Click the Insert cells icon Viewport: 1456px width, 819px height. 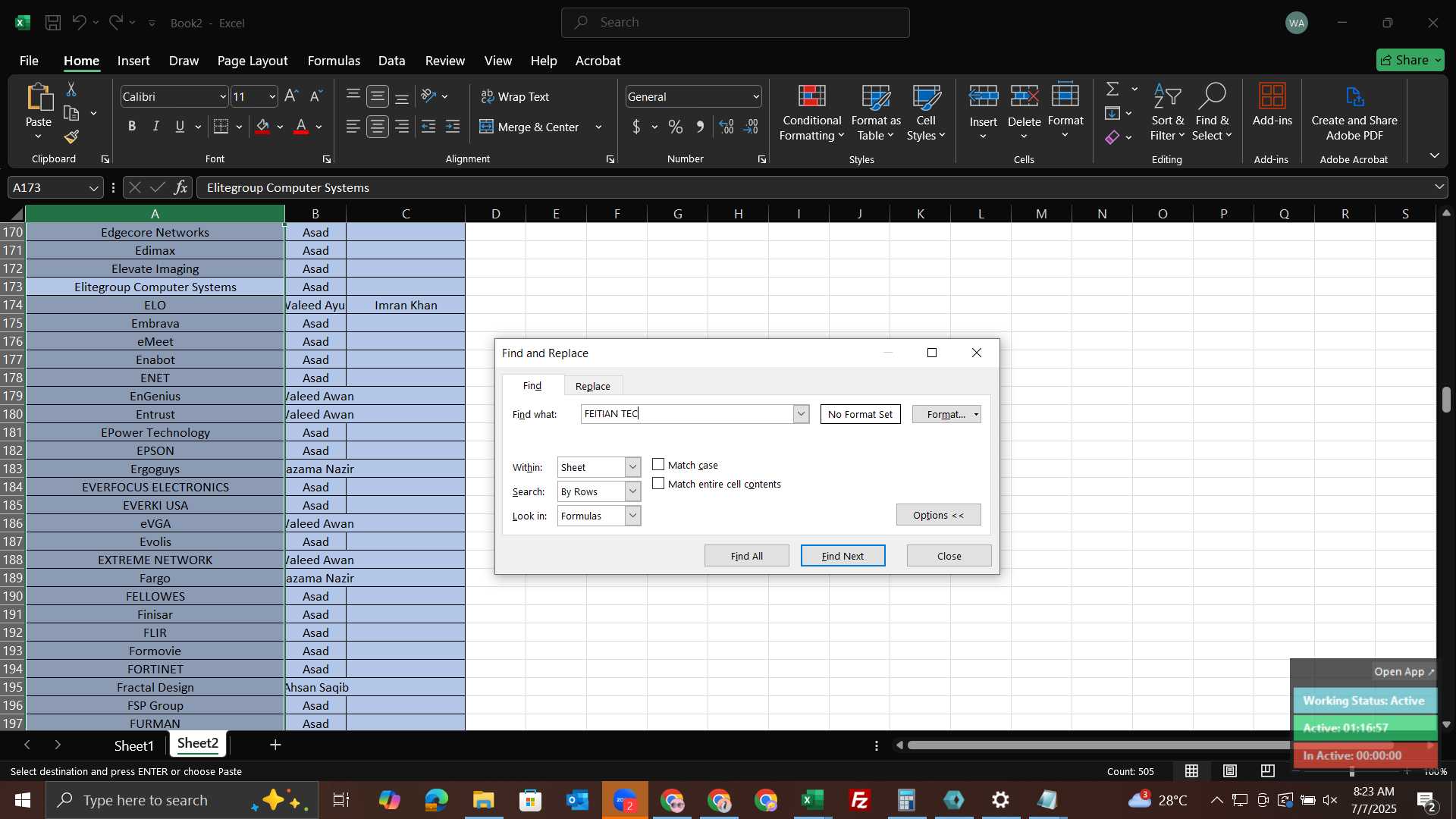point(983,96)
